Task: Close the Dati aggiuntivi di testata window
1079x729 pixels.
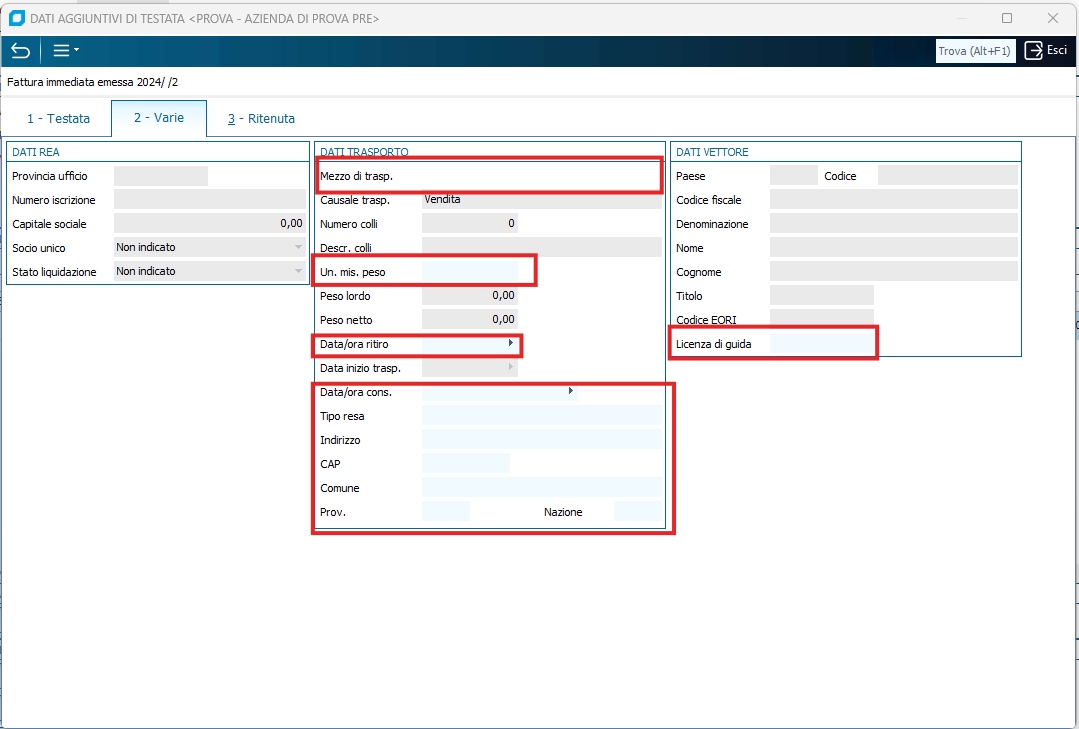Action: (1053, 18)
